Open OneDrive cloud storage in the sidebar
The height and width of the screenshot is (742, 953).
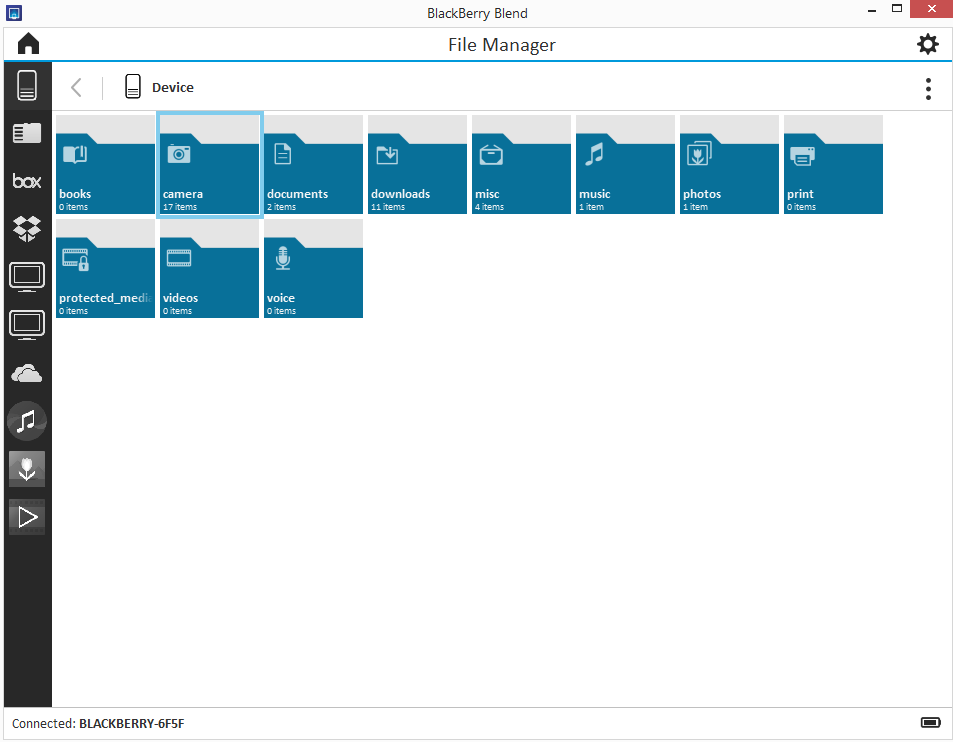(27, 373)
